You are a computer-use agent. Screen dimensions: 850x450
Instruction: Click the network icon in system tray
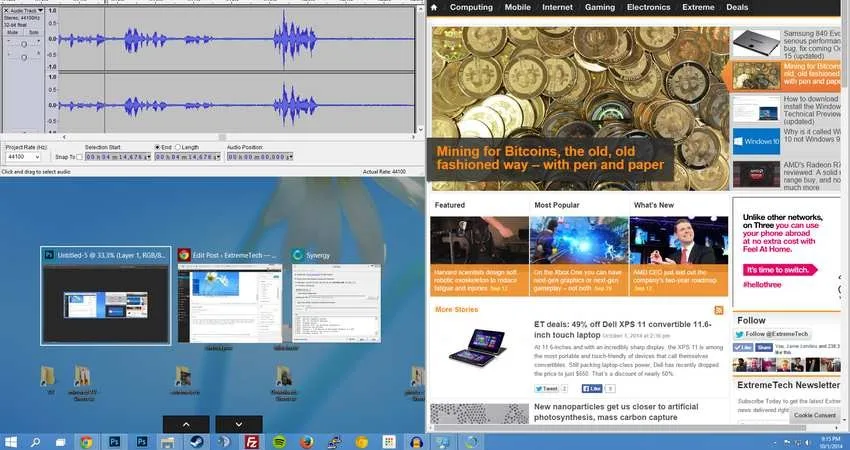point(798,443)
